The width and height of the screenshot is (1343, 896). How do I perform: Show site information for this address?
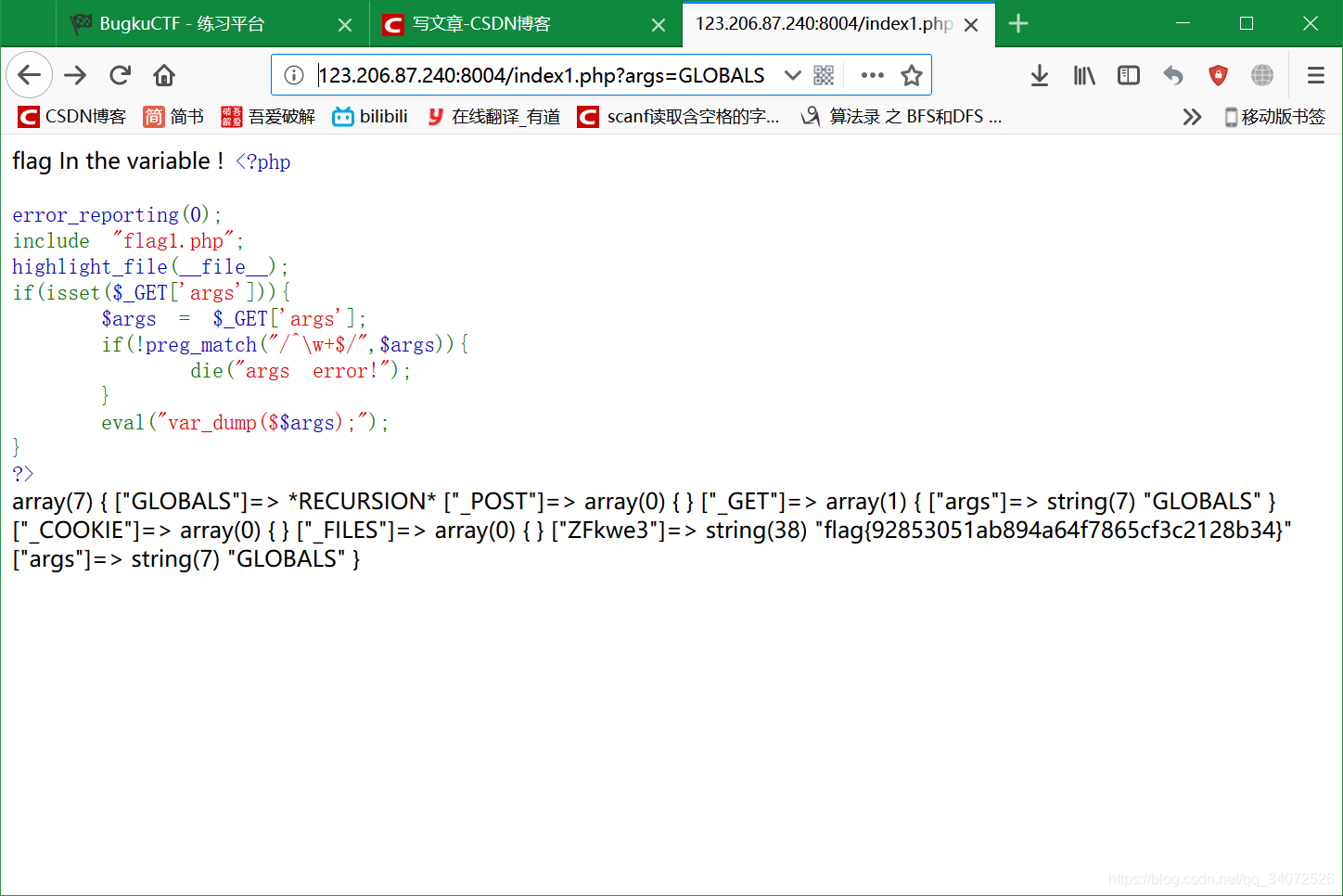pyautogui.click(x=294, y=75)
